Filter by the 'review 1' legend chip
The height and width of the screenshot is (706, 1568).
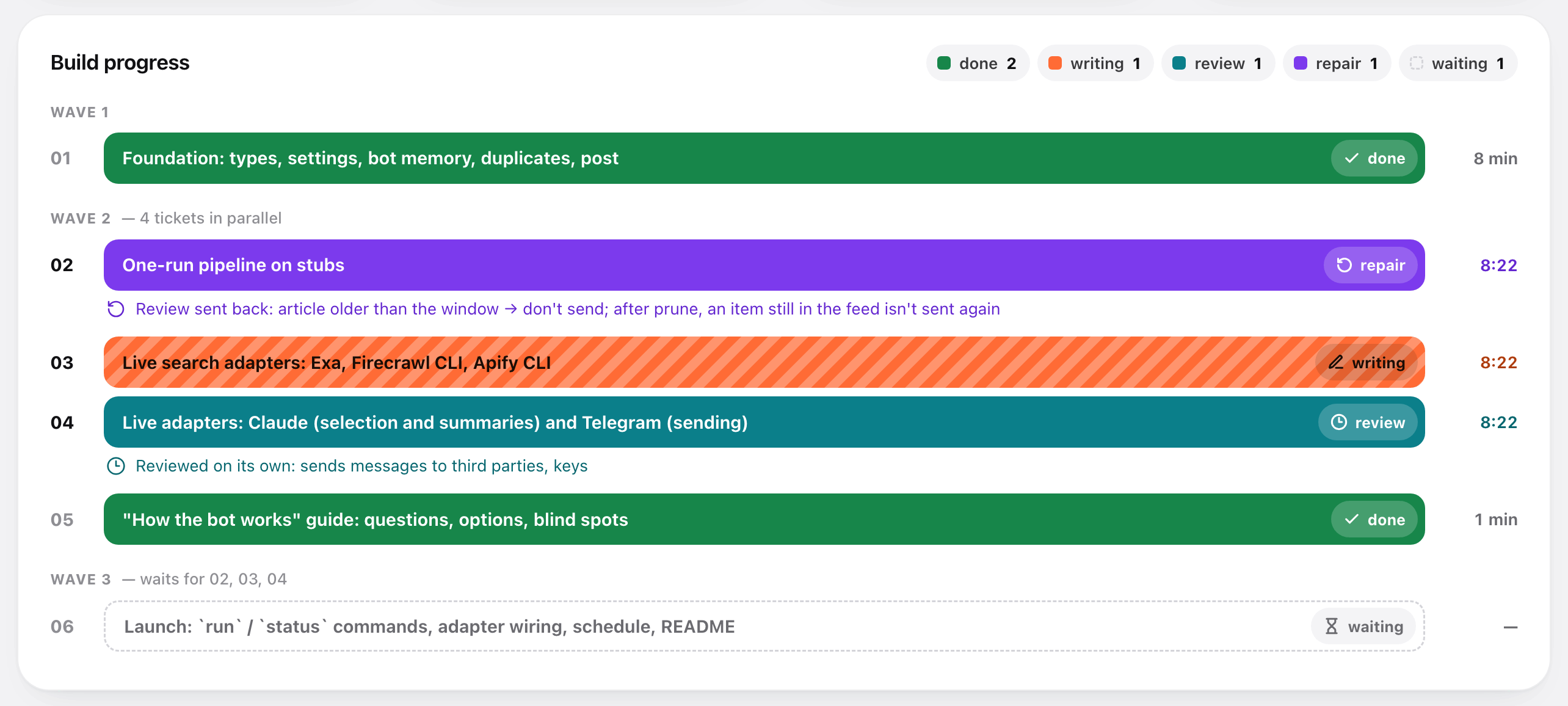pyautogui.click(x=1218, y=63)
